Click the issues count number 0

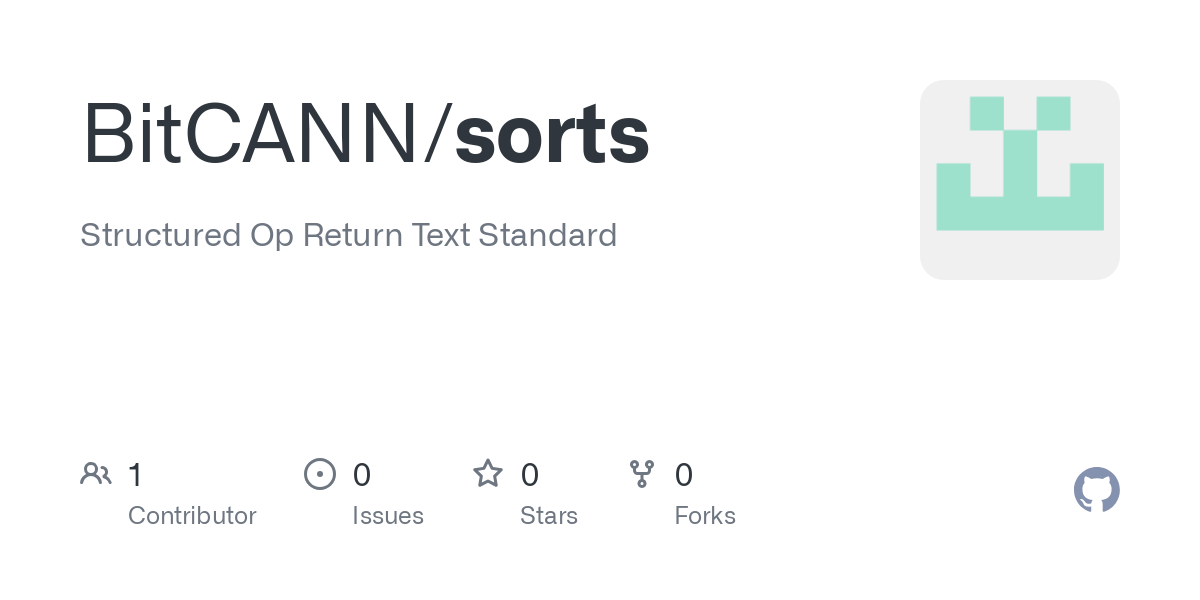pos(362,474)
